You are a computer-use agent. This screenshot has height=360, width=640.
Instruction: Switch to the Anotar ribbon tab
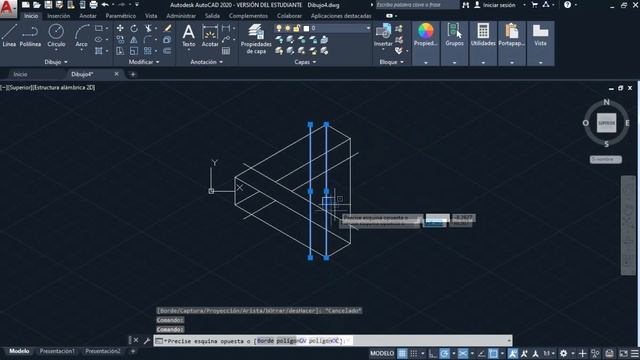tap(88, 16)
